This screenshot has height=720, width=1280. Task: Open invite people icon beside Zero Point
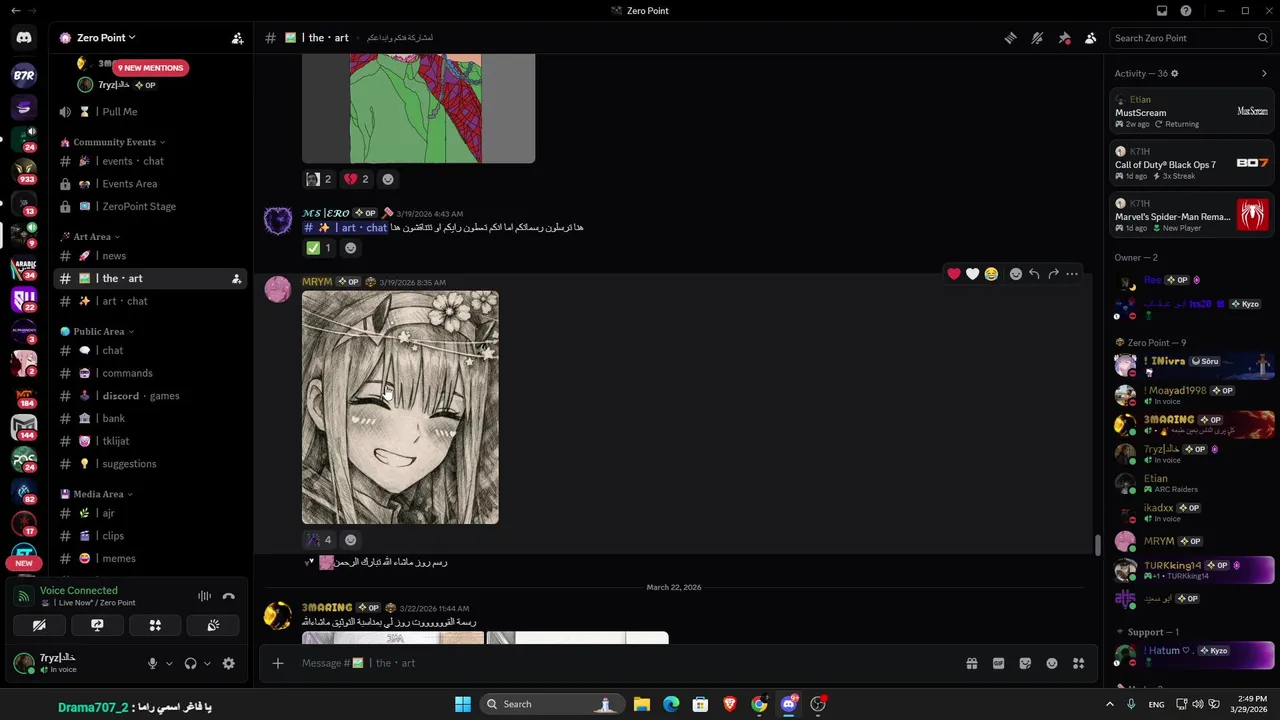click(x=237, y=38)
